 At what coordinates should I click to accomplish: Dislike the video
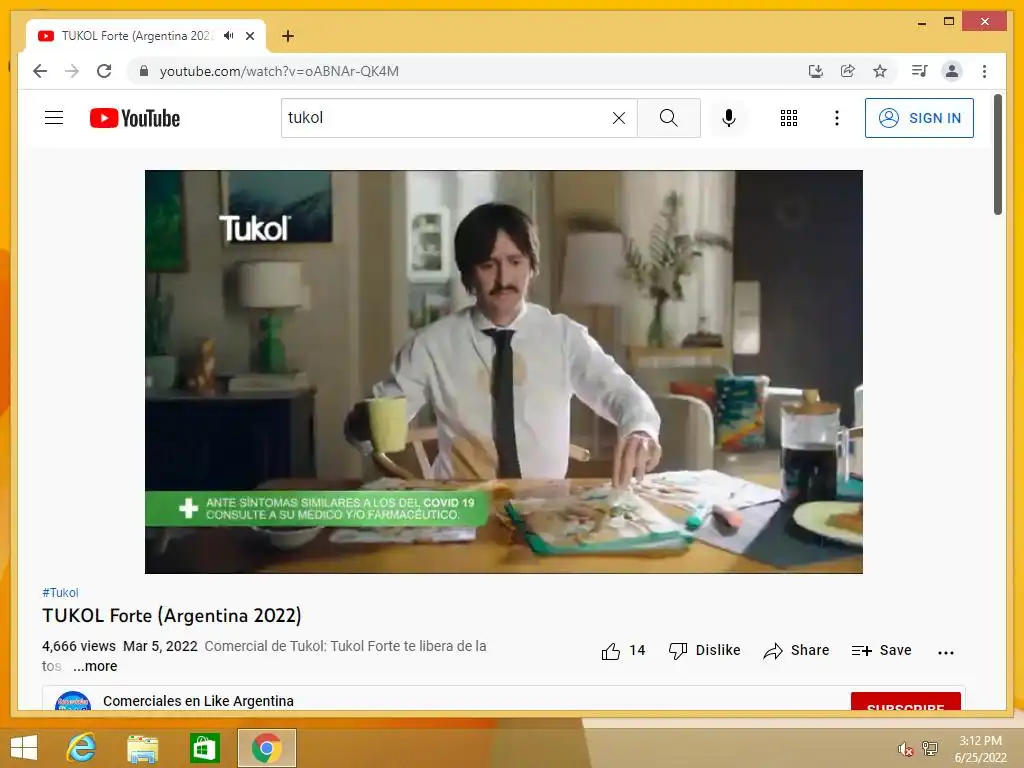(x=704, y=650)
